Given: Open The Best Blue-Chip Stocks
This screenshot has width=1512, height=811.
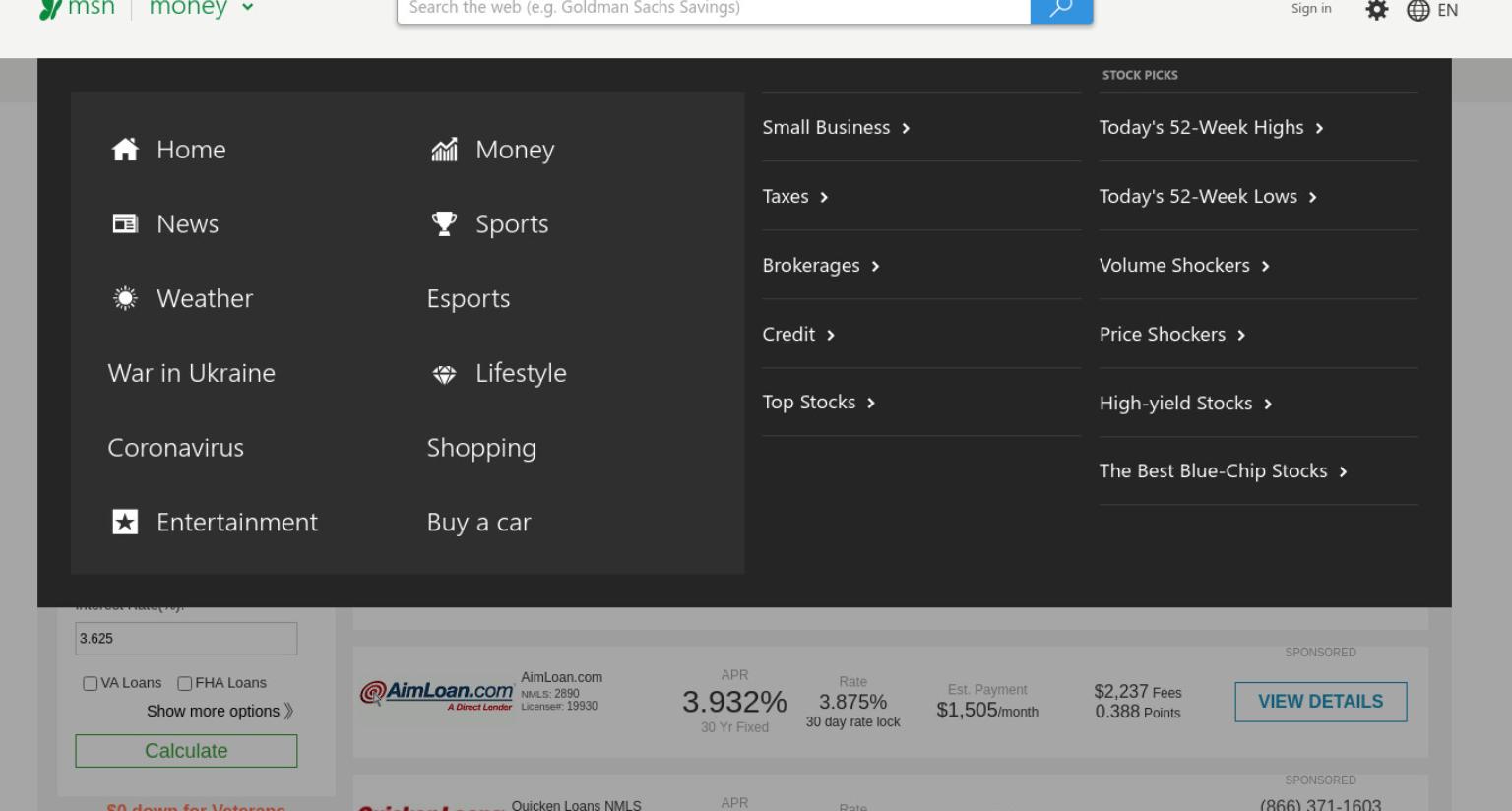Looking at the screenshot, I should coord(1223,470).
